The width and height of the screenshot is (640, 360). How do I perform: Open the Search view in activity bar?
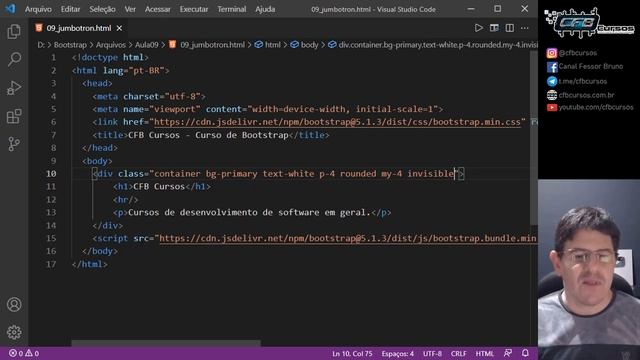tap(14, 60)
